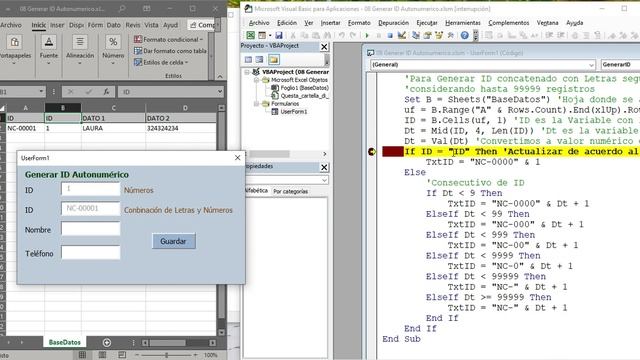
Task: Collapse the Microsoft Excel Objetos folder
Action: click(x=256, y=80)
